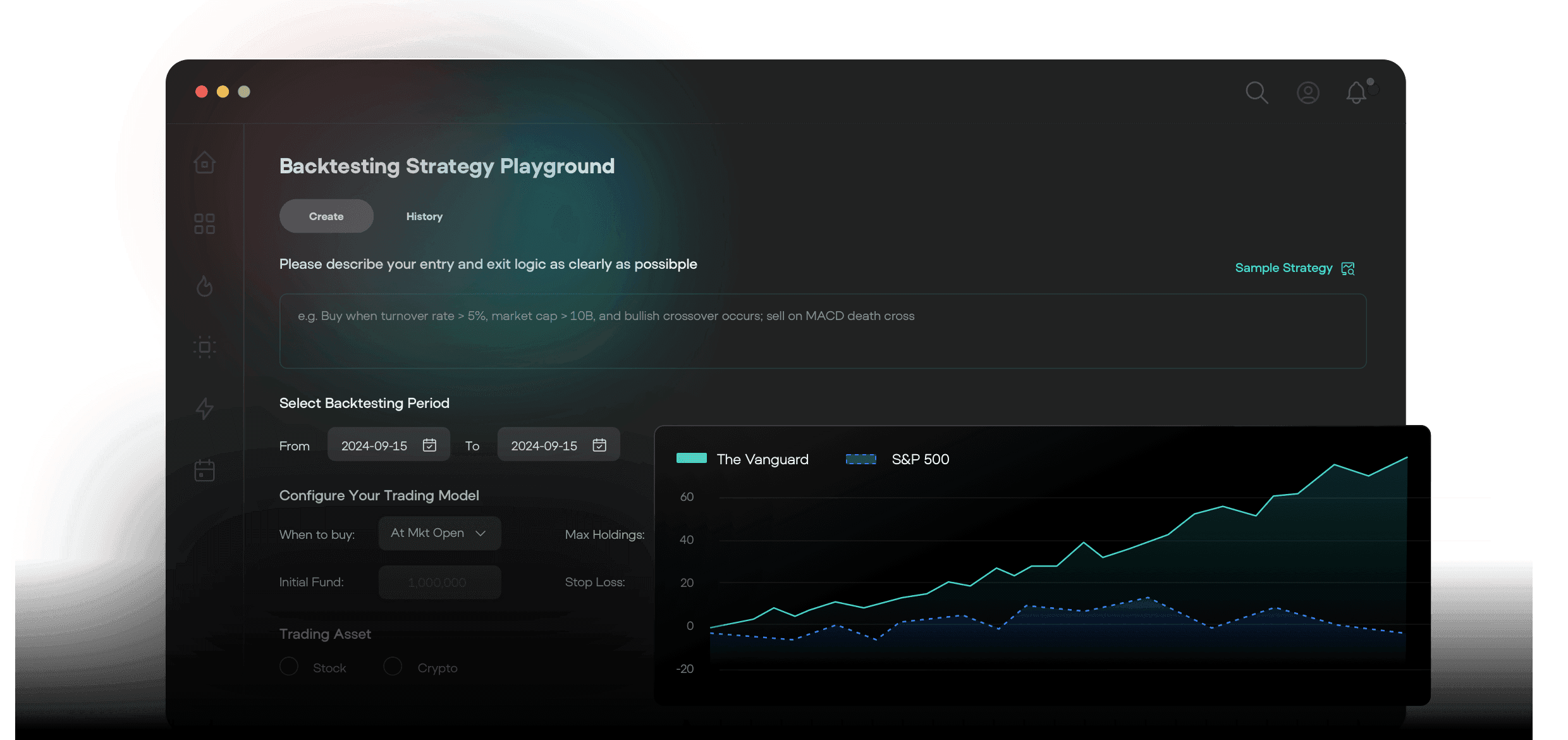The image size is (1568, 740).
Task: Select the Crypto radio button
Action: click(x=393, y=667)
